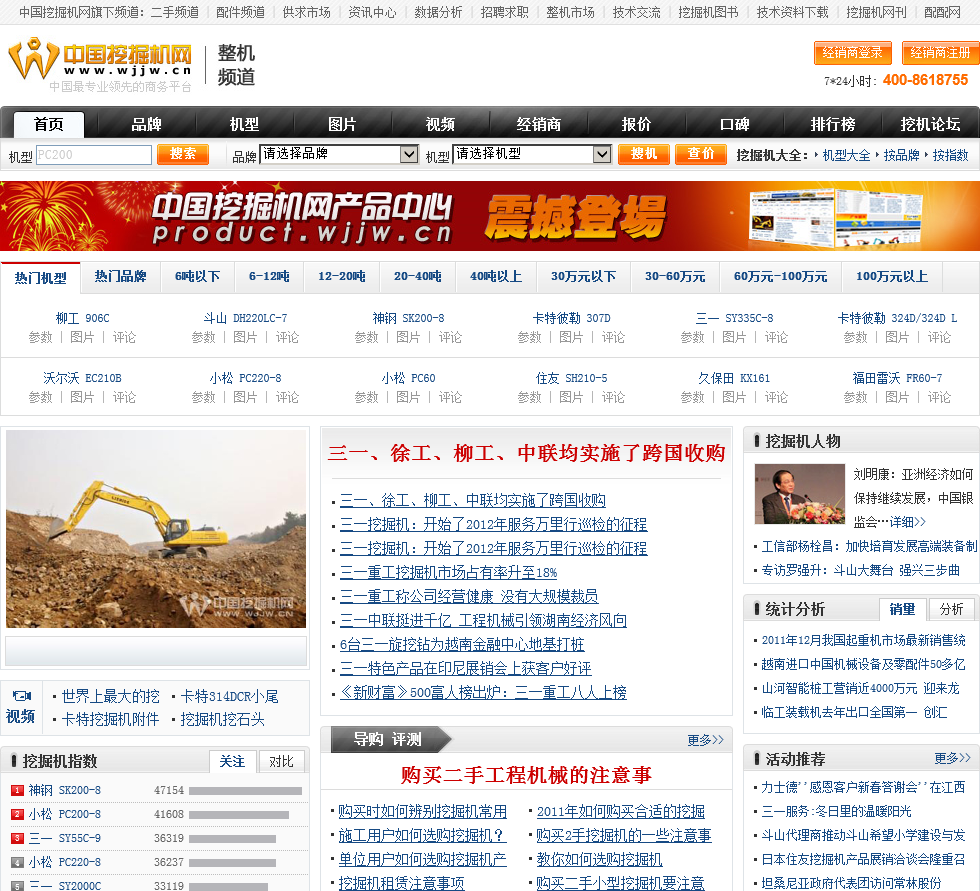Image resolution: width=980 pixels, height=891 pixels.
Task: Open 挖掘机挖石头 video link
Action: pyautogui.click(x=222, y=719)
